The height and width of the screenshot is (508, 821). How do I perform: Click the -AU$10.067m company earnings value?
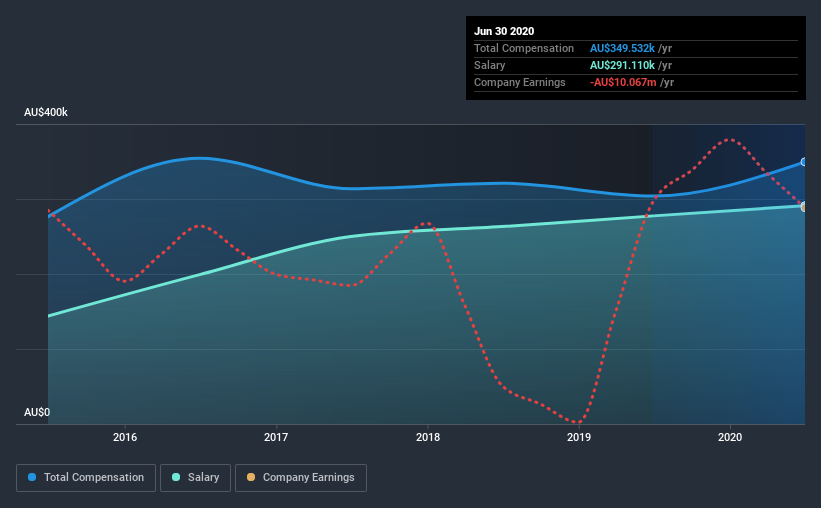[623, 82]
